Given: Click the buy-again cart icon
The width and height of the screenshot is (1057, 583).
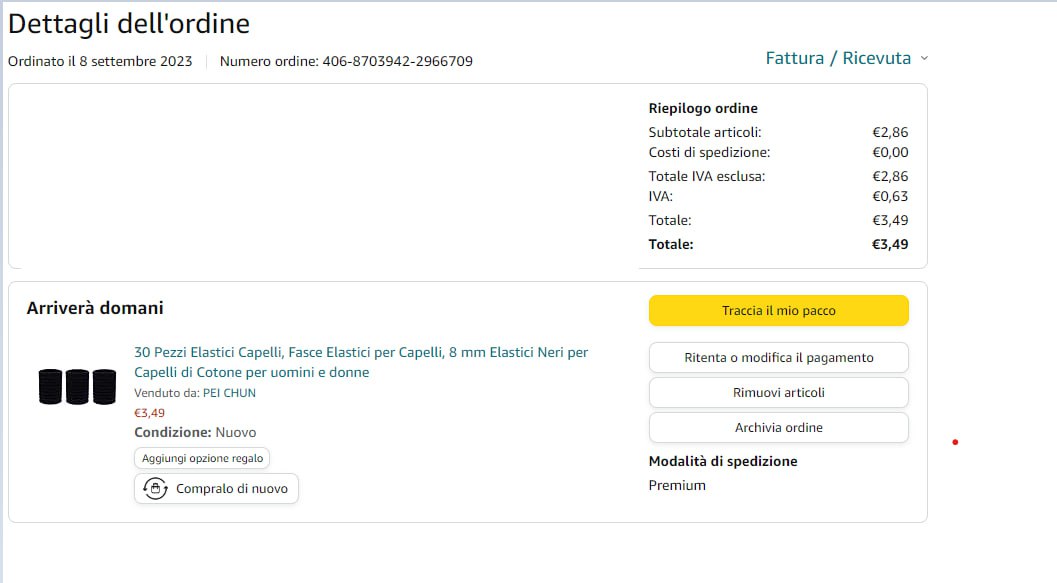Looking at the screenshot, I should coord(155,488).
